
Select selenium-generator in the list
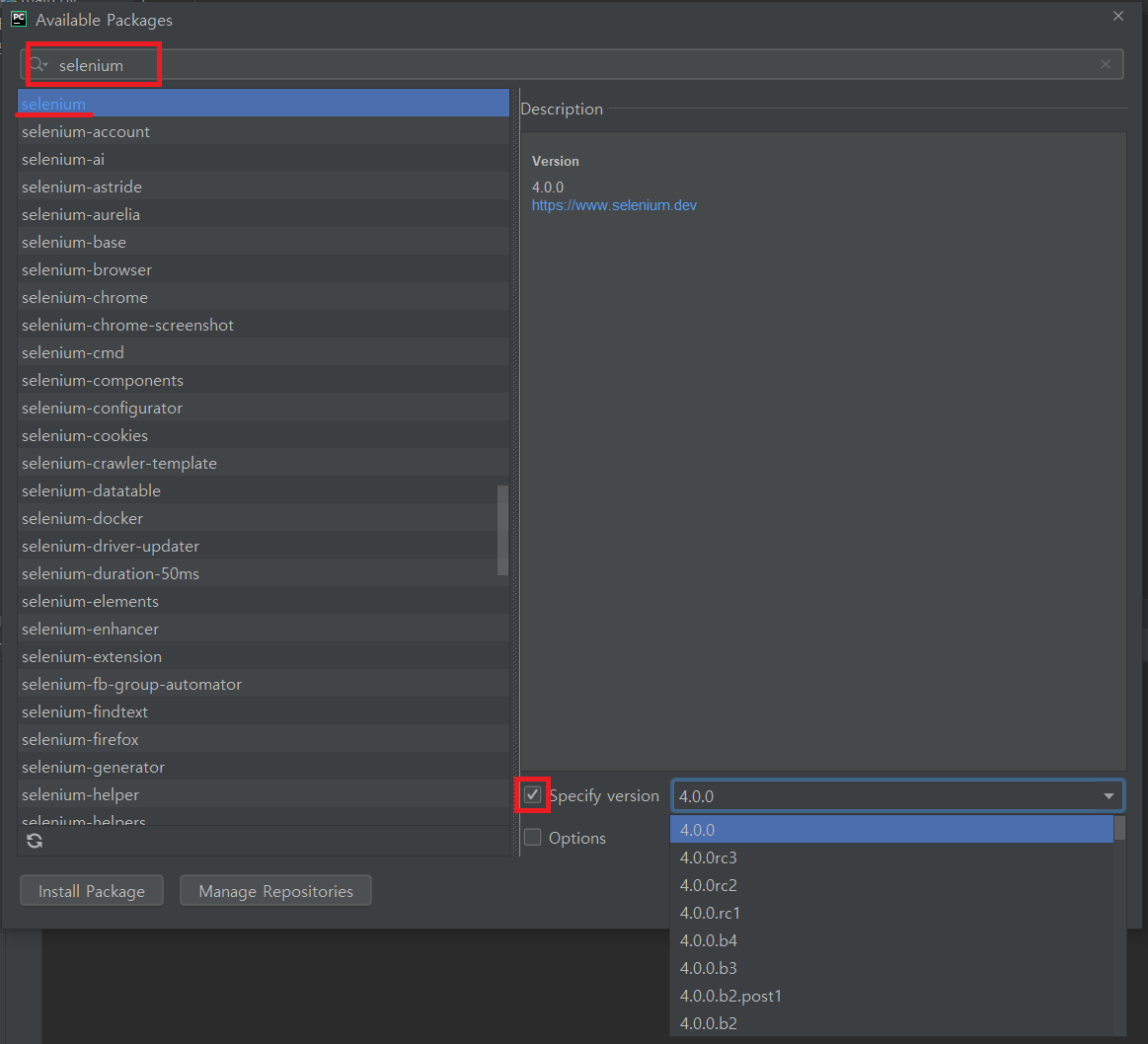263,768
